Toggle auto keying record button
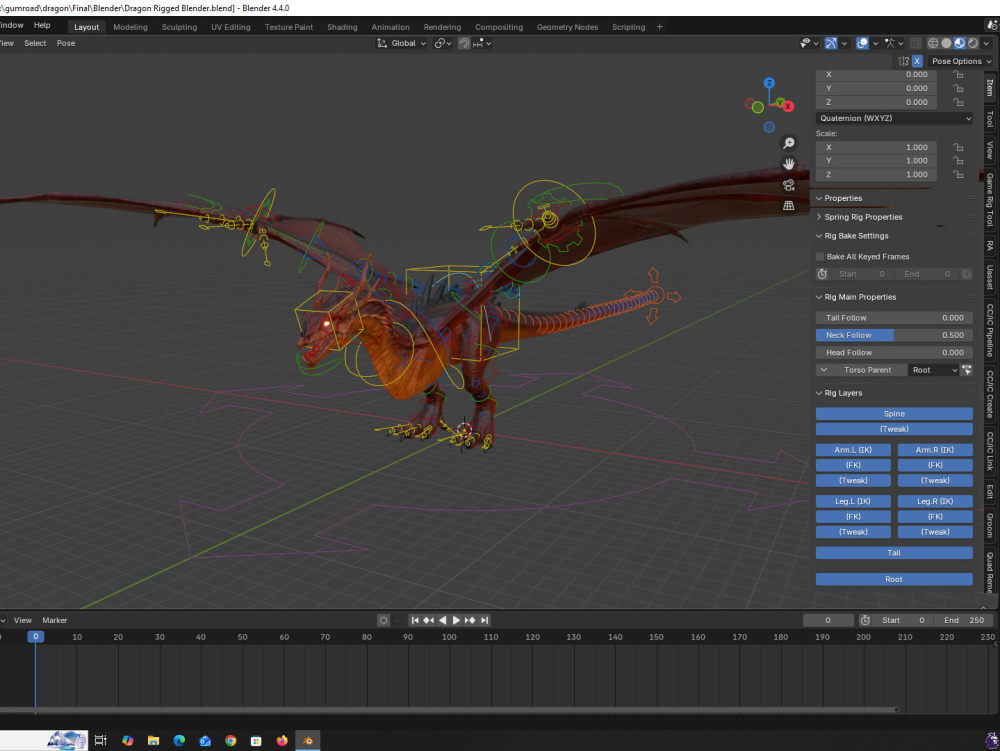Image resolution: width=1000 pixels, height=751 pixels. 383,620
